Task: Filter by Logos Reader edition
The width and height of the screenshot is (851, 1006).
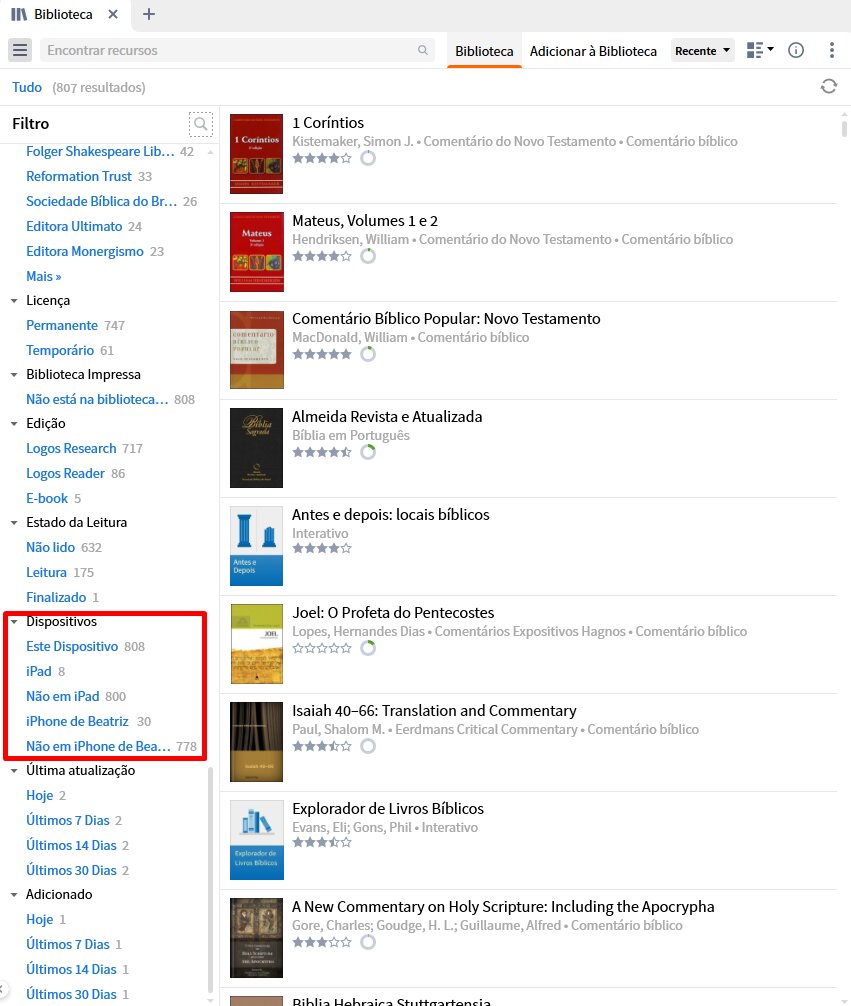Action: [65, 473]
